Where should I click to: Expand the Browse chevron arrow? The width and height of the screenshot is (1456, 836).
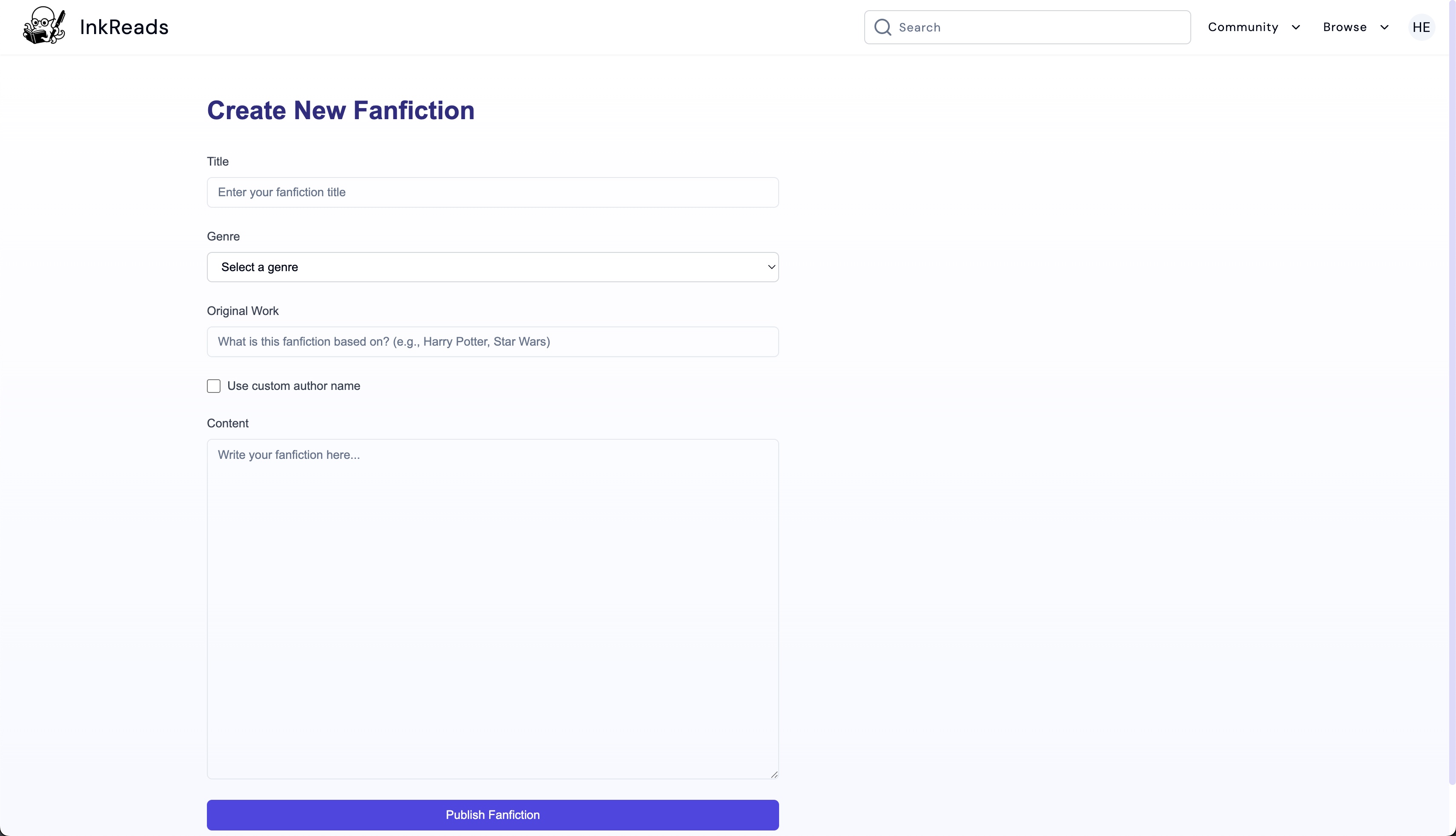[x=1384, y=28]
